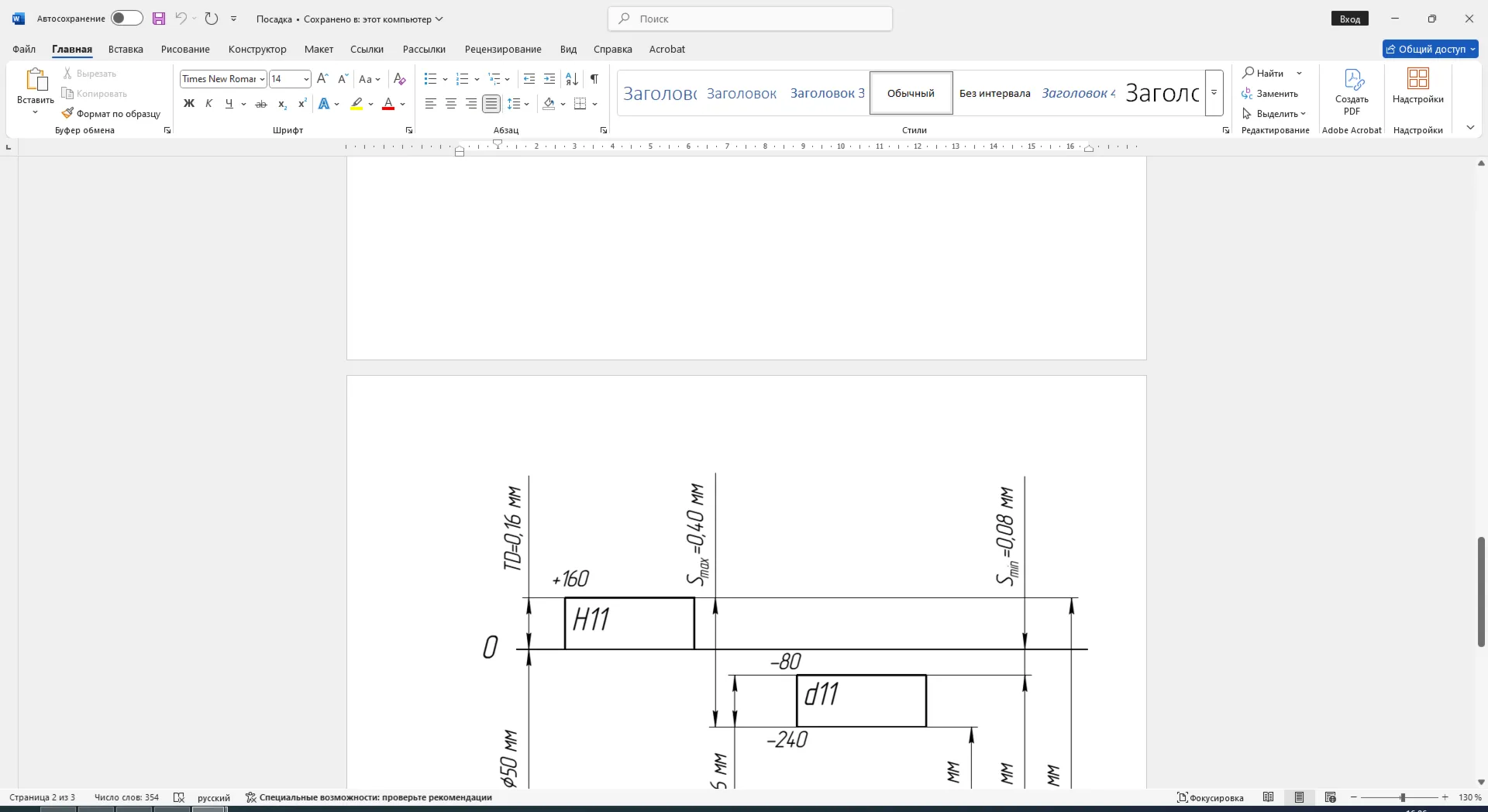Image resolution: width=1488 pixels, height=812 pixels.
Task: Open the Вставка ribbon tab
Action: [x=126, y=49]
